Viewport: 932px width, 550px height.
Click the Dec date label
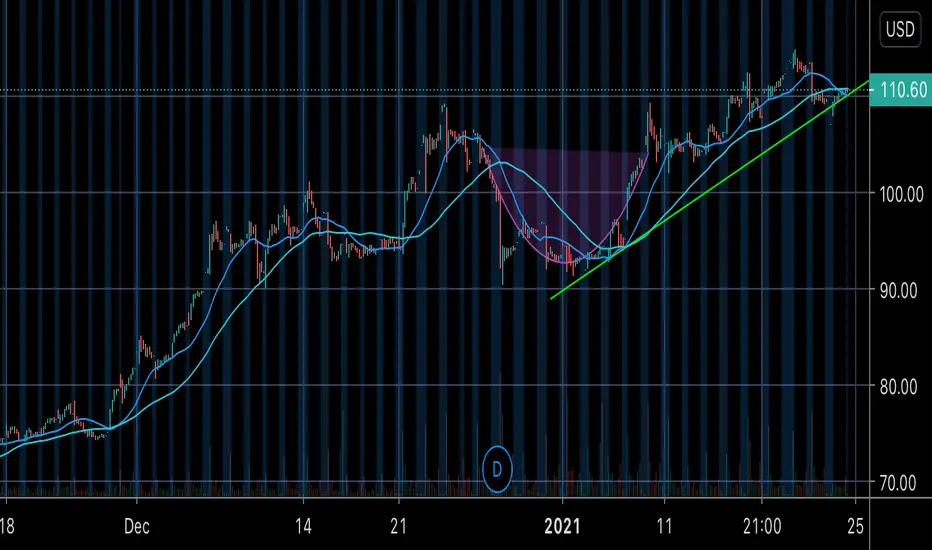(137, 526)
